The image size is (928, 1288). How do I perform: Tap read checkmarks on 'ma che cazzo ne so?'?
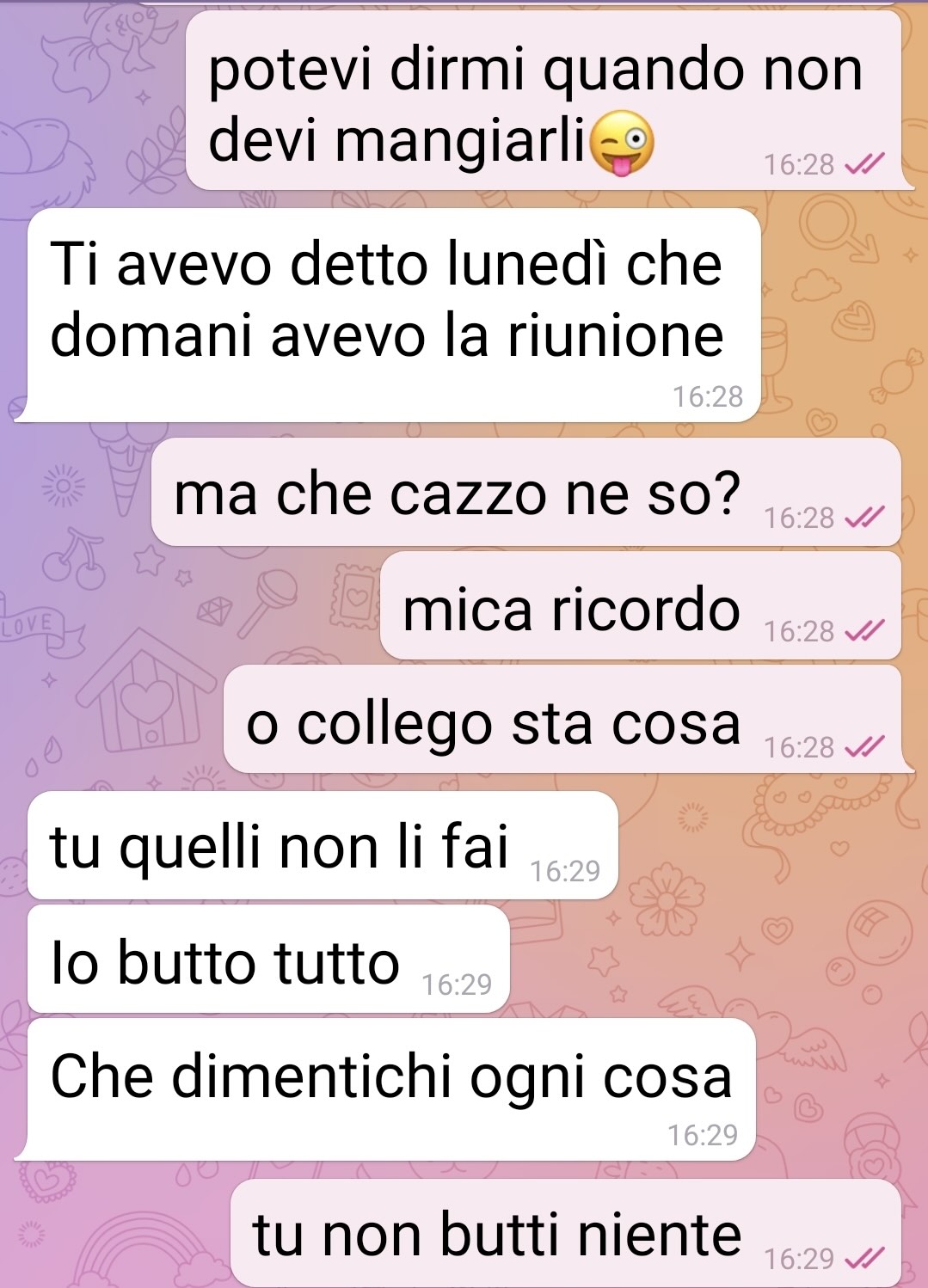865,518
